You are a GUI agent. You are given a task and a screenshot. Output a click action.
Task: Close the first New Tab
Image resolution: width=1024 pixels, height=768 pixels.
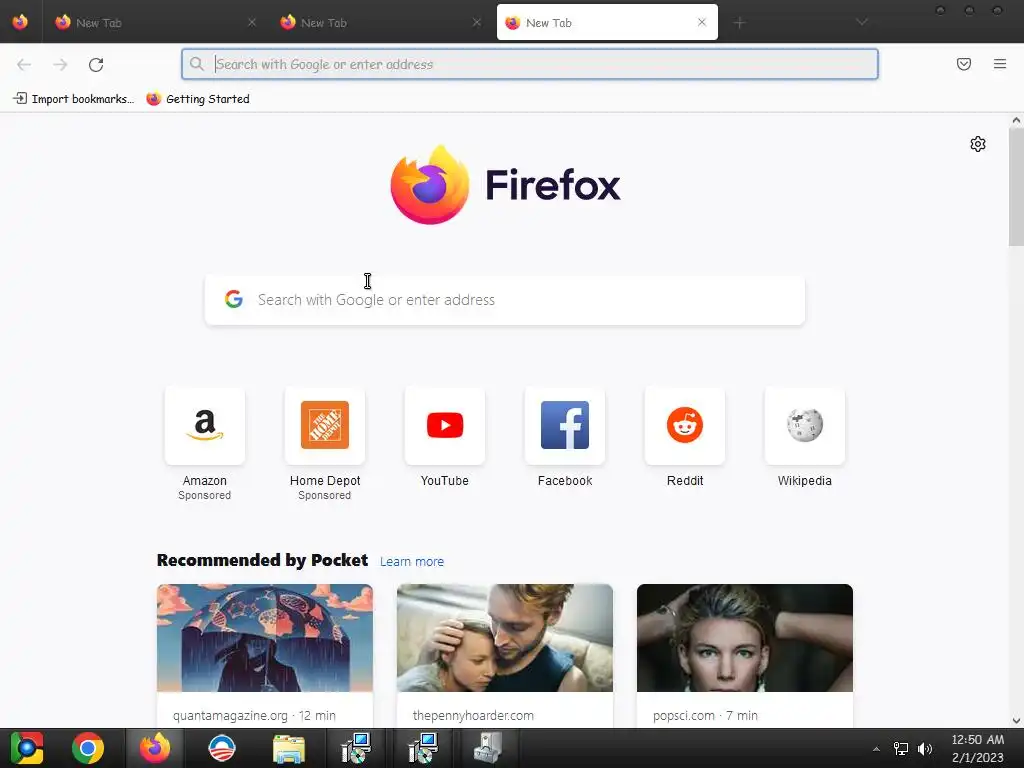[252, 22]
